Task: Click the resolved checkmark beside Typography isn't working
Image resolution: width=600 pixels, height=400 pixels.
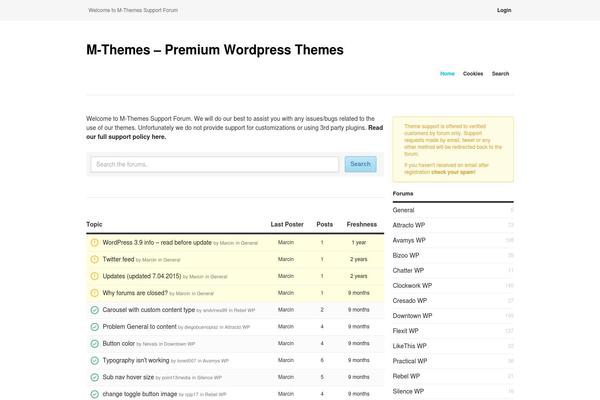Action: click(95, 361)
